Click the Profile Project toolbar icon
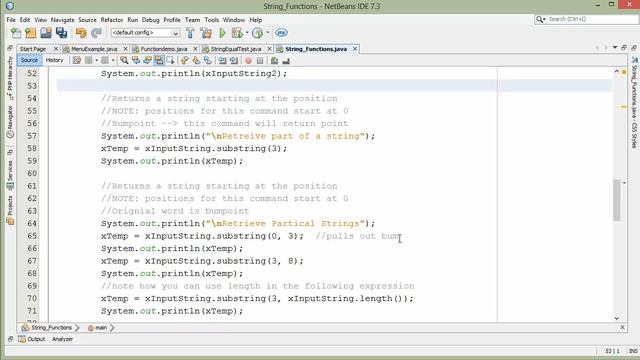This screenshot has width=640, height=360. pyautogui.click(x=258, y=33)
